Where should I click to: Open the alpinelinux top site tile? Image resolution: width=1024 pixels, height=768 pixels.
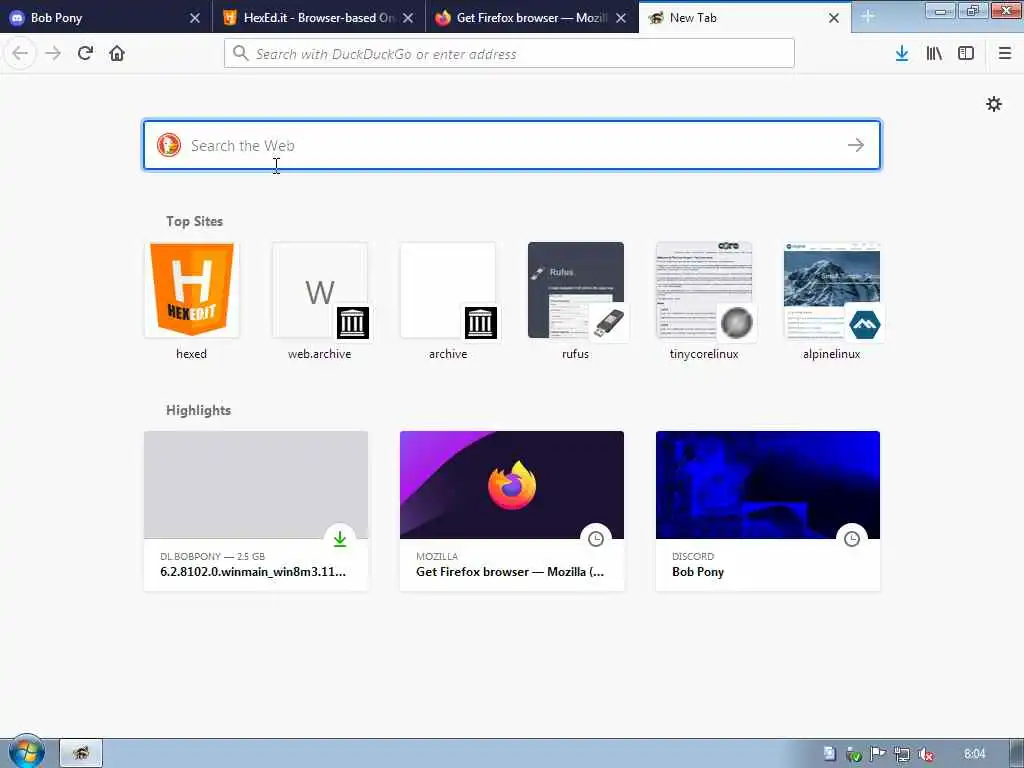[x=831, y=301]
